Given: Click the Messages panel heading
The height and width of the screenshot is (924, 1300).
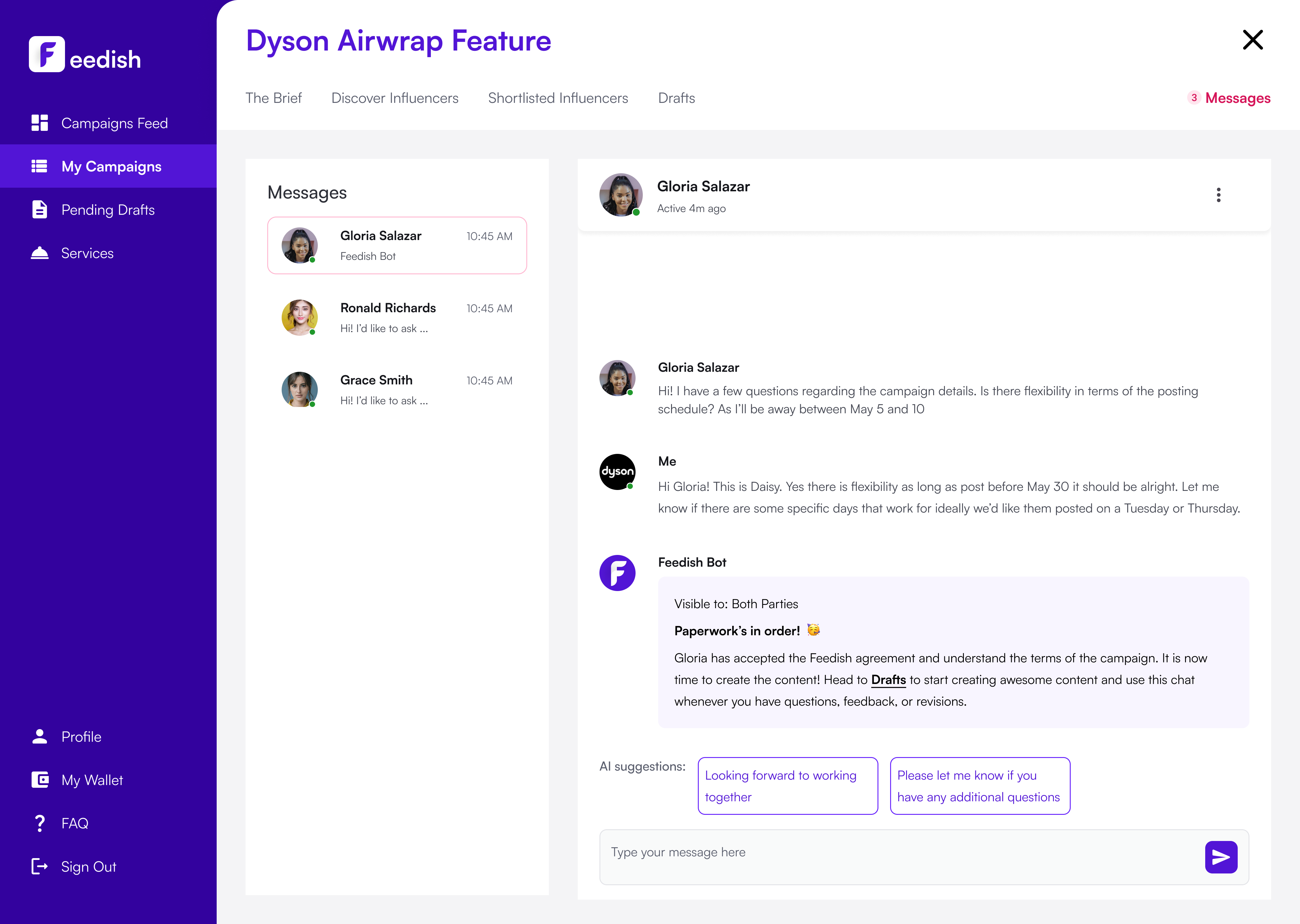Looking at the screenshot, I should [x=307, y=192].
